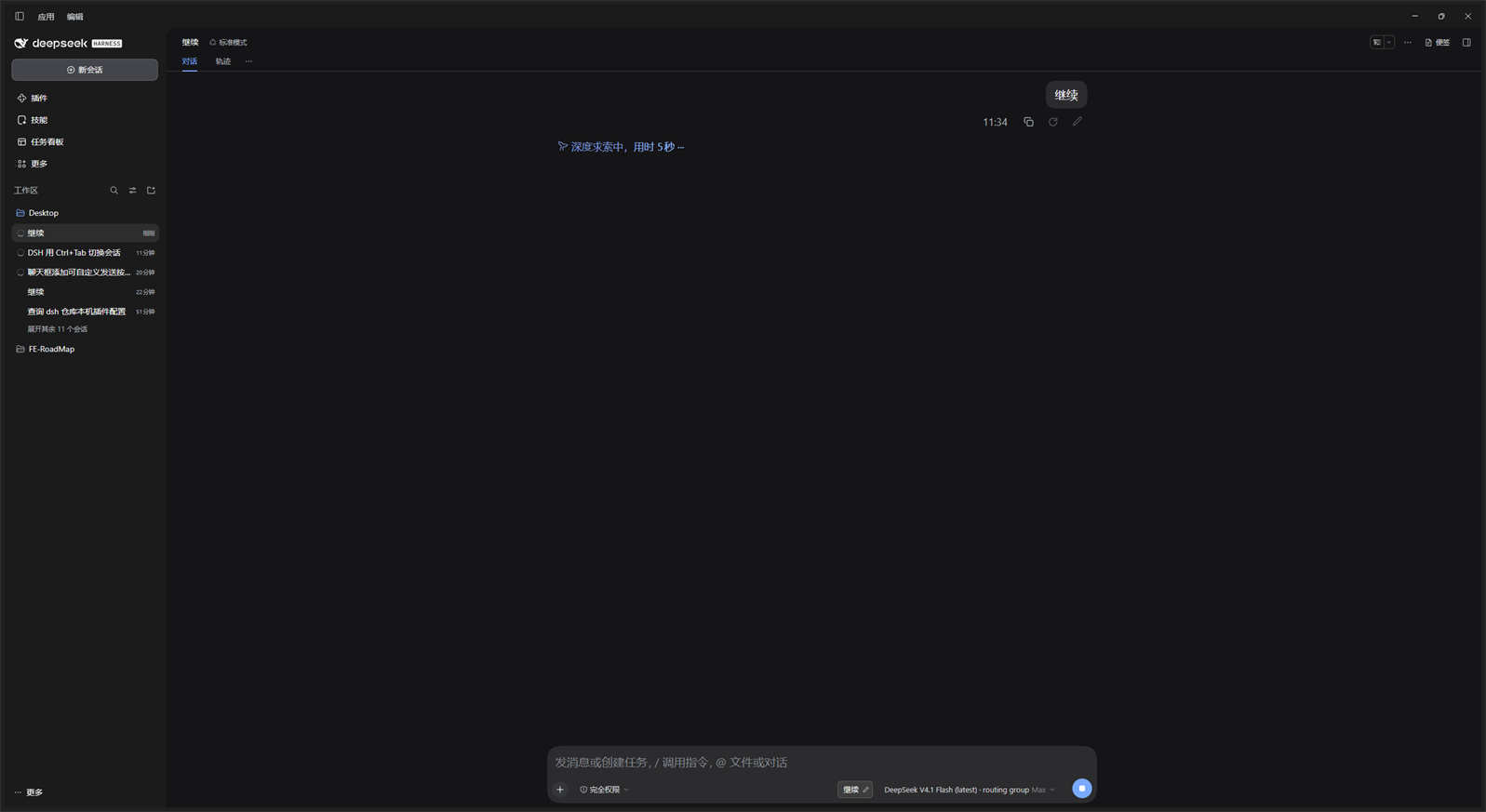This screenshot has height=812, width=1486.
Task: Expand the FE-RoadMap workspace folder
Action: point(85,350)
